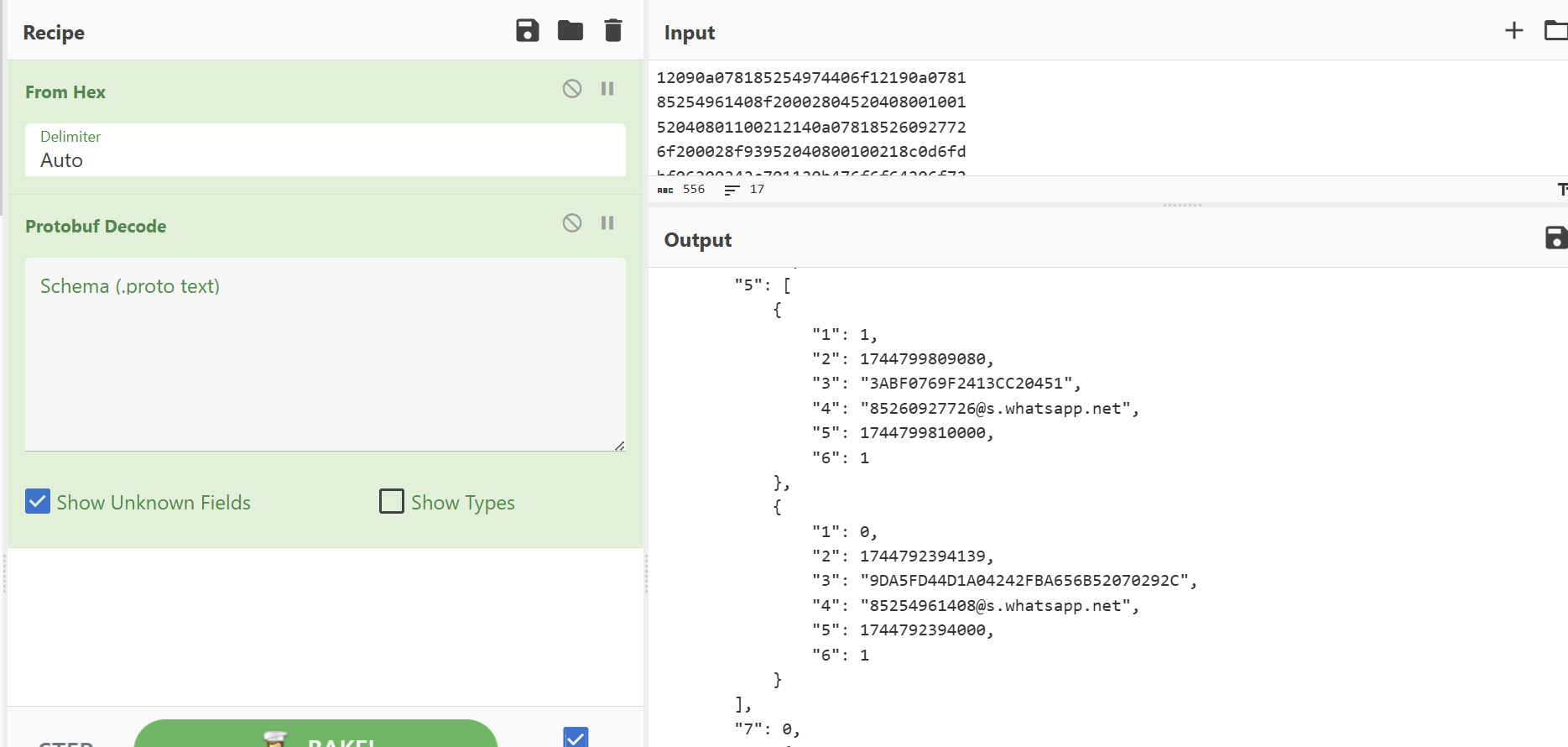Add a new input tab

(x=1513, y=31)
